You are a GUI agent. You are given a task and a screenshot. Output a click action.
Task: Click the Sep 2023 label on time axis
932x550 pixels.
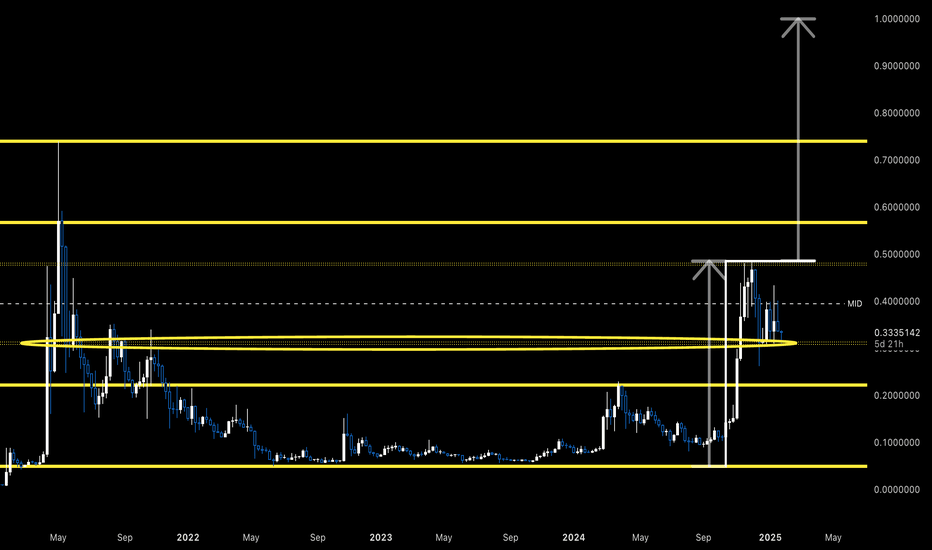pos(511,538)
